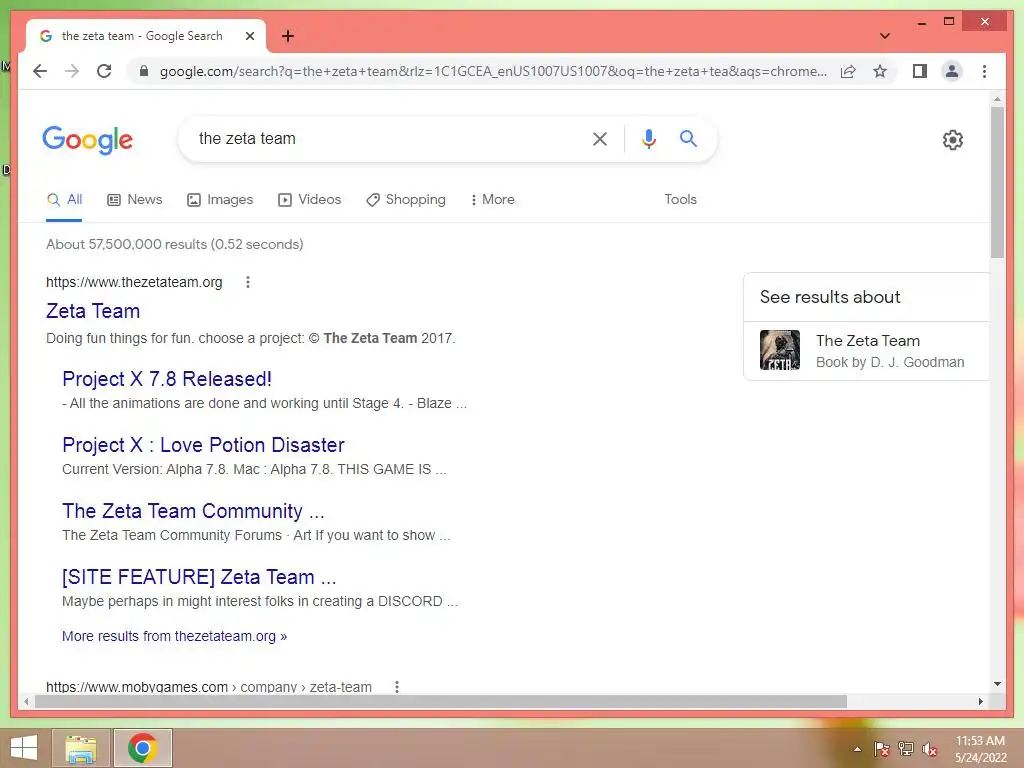This screenshot has width=1024, height=768.
Task: Open The Zeta Team Community link
Action: point(193,511)
